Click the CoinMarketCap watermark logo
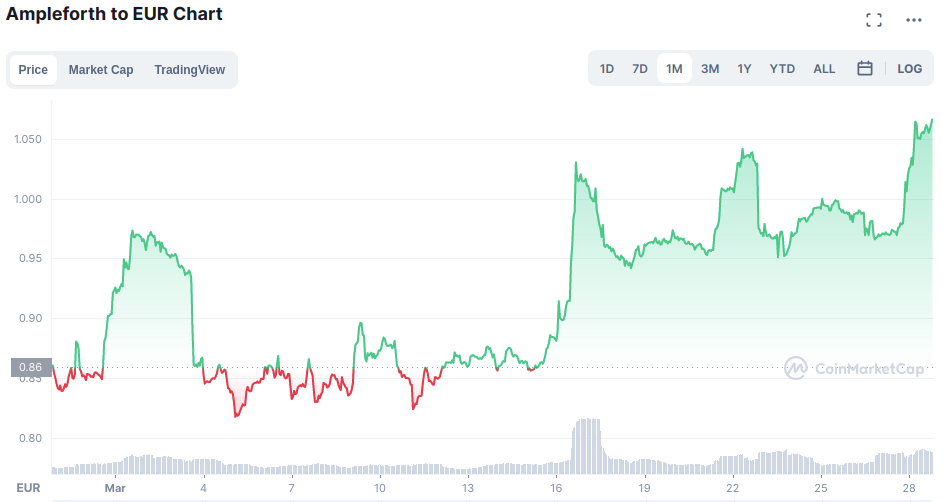The width and height of the screenshot is (943, 502). [x=854, y=368]
